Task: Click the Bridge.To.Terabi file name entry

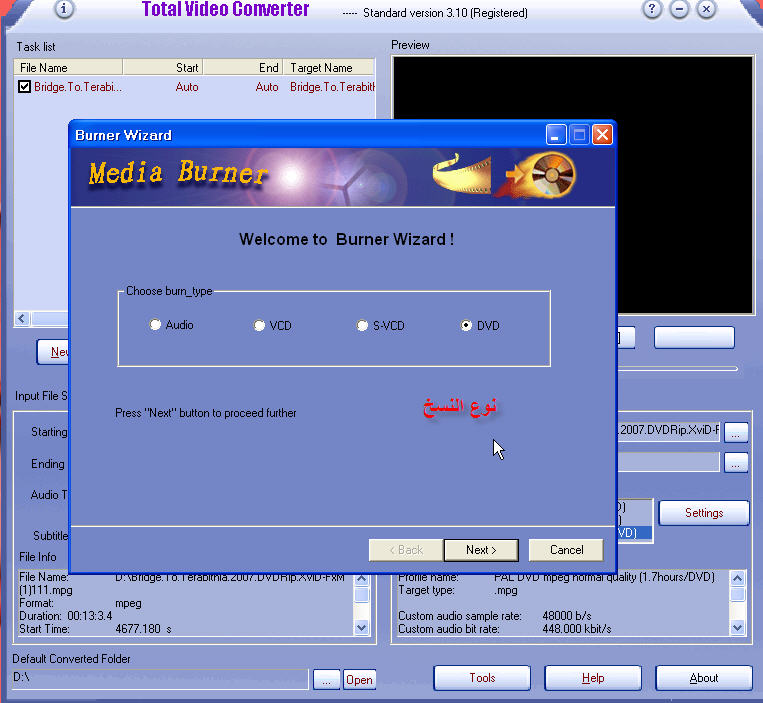Action: (78, 87)
